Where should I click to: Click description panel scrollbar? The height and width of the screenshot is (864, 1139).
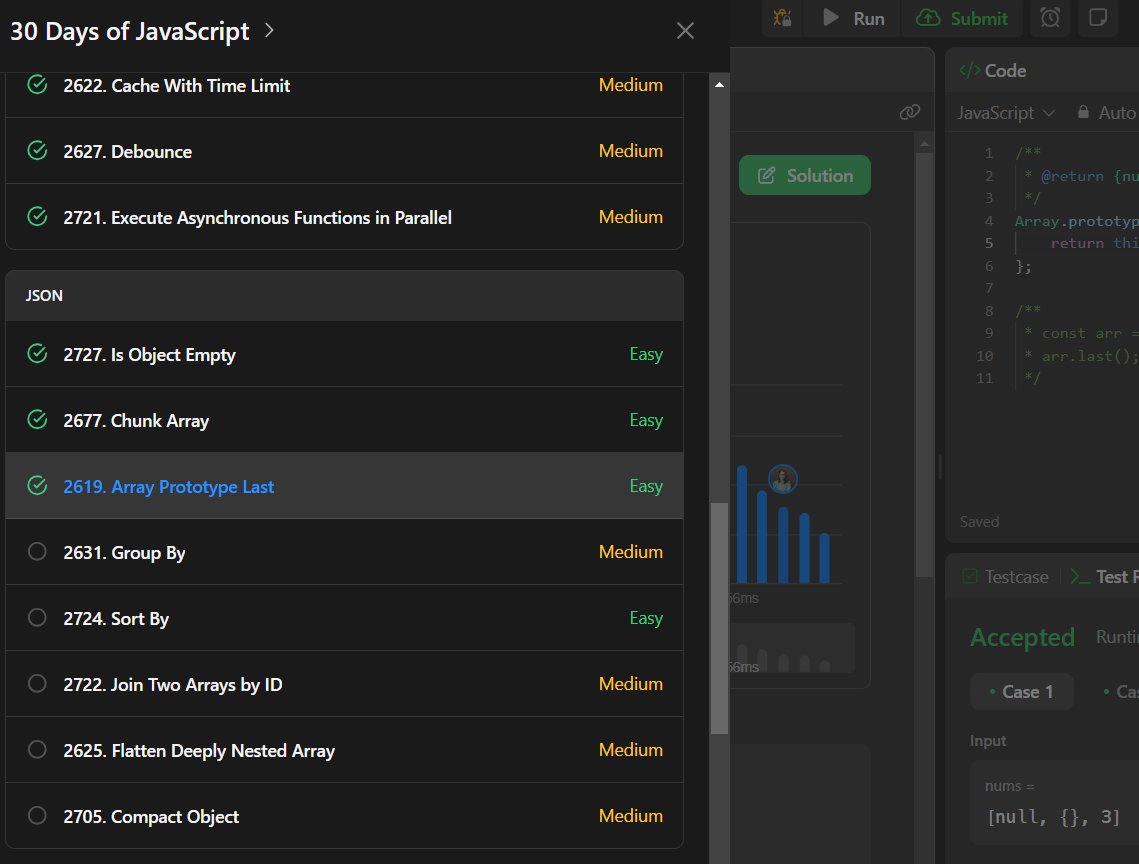click(x=924, y=363)
